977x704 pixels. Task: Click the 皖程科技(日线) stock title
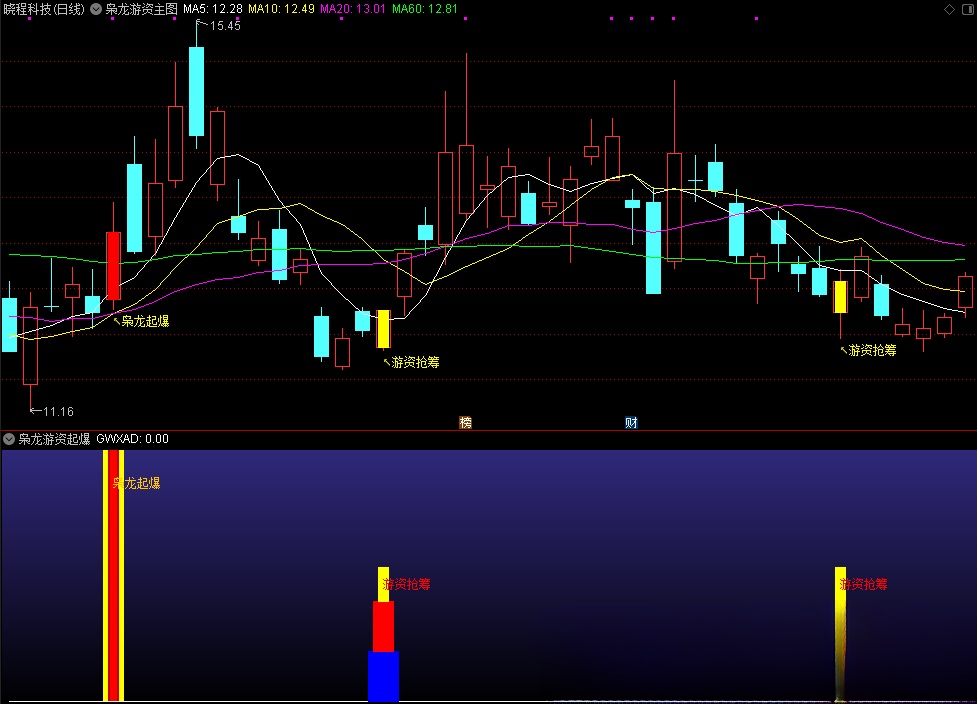click(x=43, y=9)
